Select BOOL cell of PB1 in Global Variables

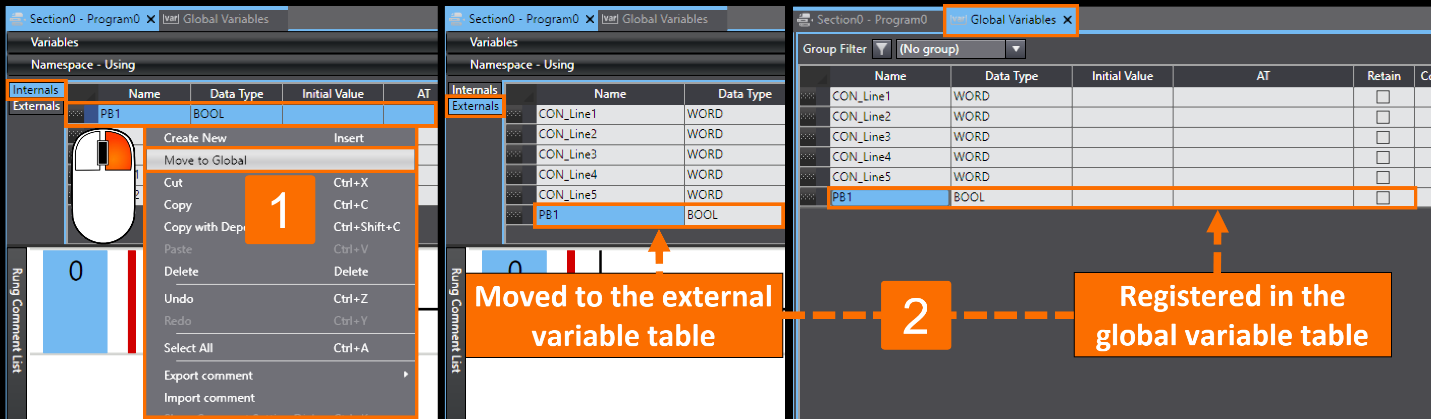click(1012, 197)
